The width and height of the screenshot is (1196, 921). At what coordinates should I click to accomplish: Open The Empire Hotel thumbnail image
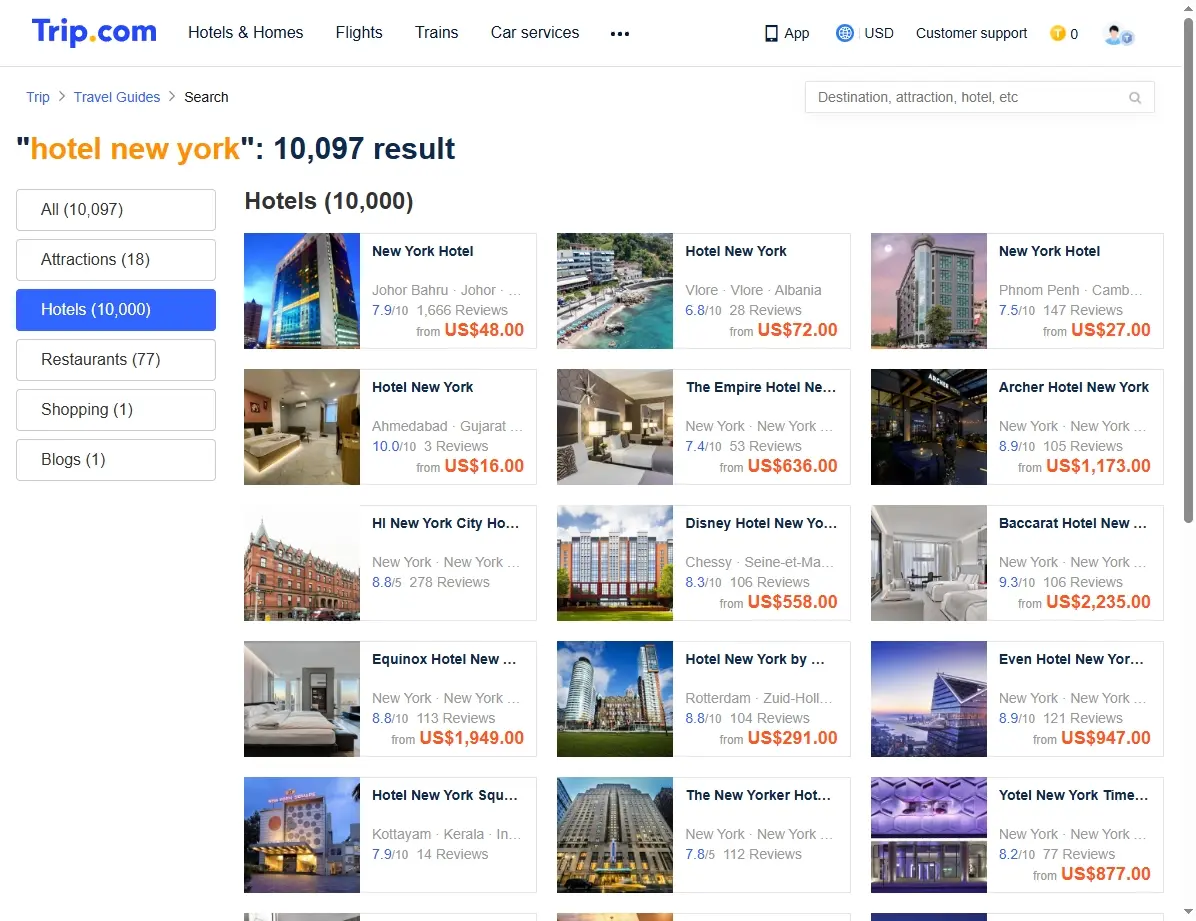coord(615,427)
